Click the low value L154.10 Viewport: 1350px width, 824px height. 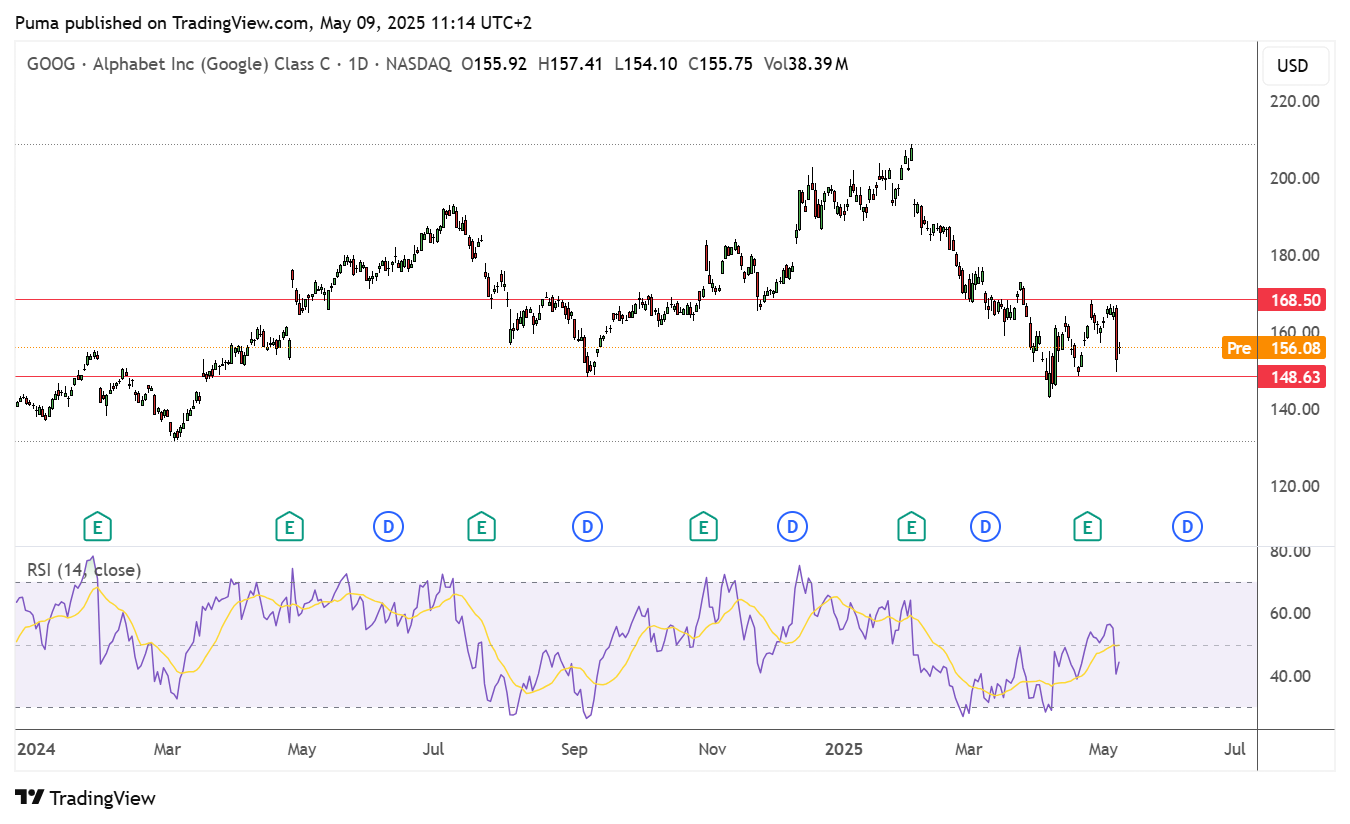pos(646,64)
